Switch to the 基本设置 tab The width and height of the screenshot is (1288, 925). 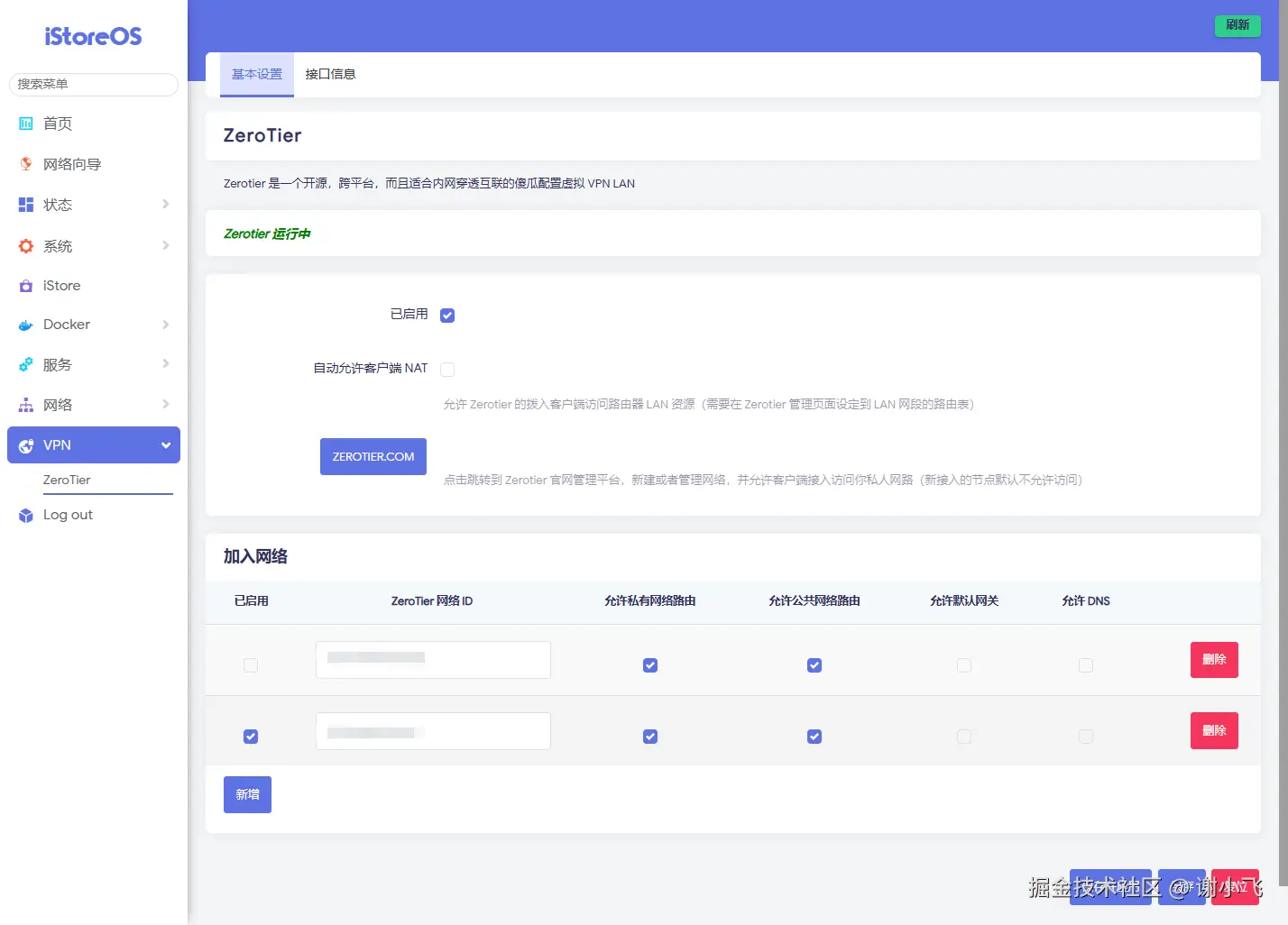click(x=257, y=74)
